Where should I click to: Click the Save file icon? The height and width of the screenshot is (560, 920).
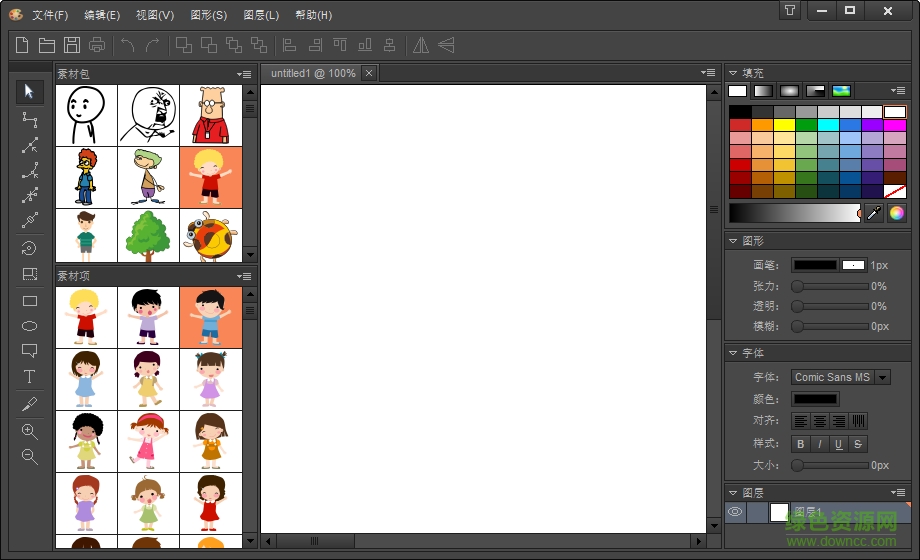point(72,45)
